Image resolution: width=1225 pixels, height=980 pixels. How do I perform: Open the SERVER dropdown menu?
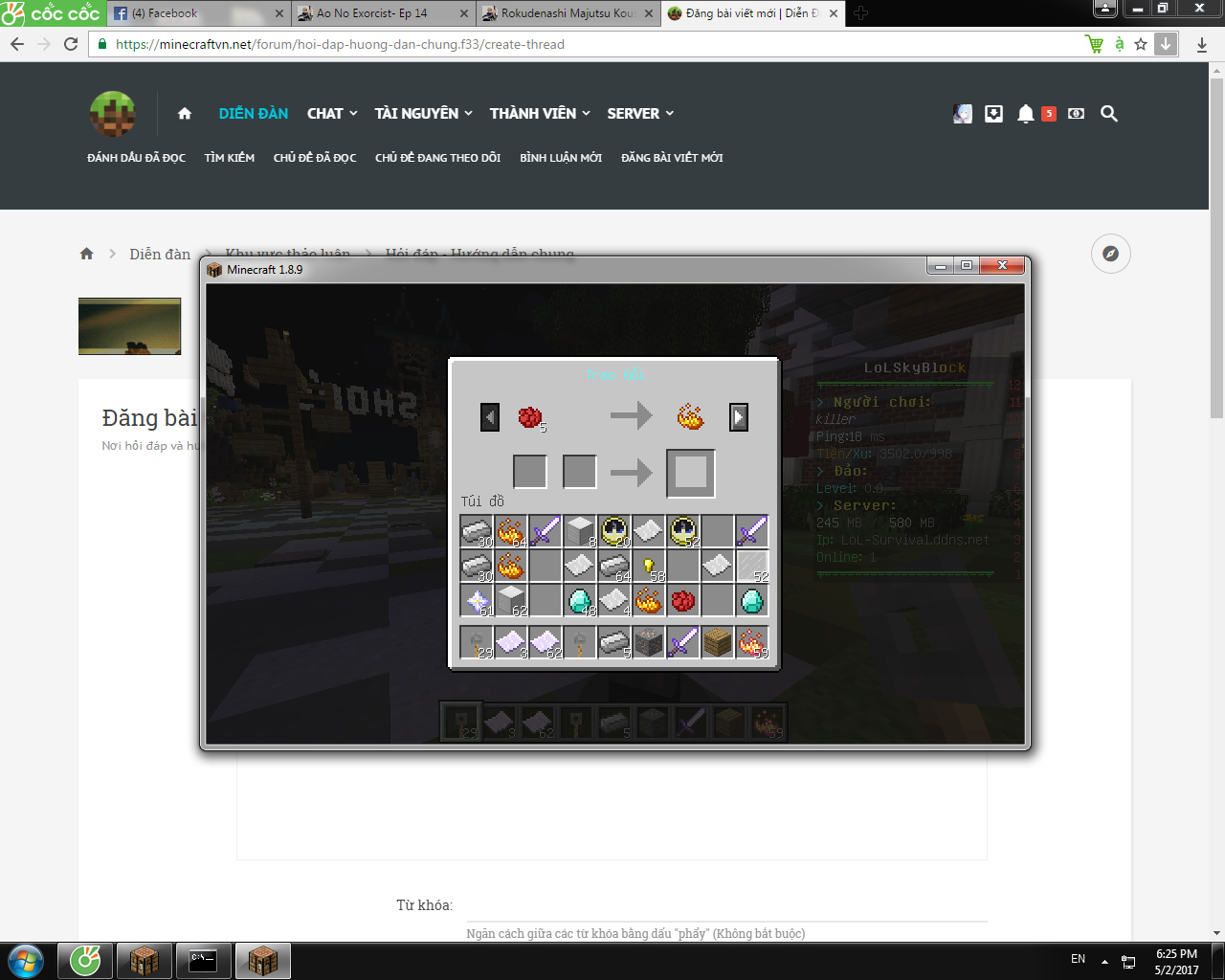coord(640,114)
